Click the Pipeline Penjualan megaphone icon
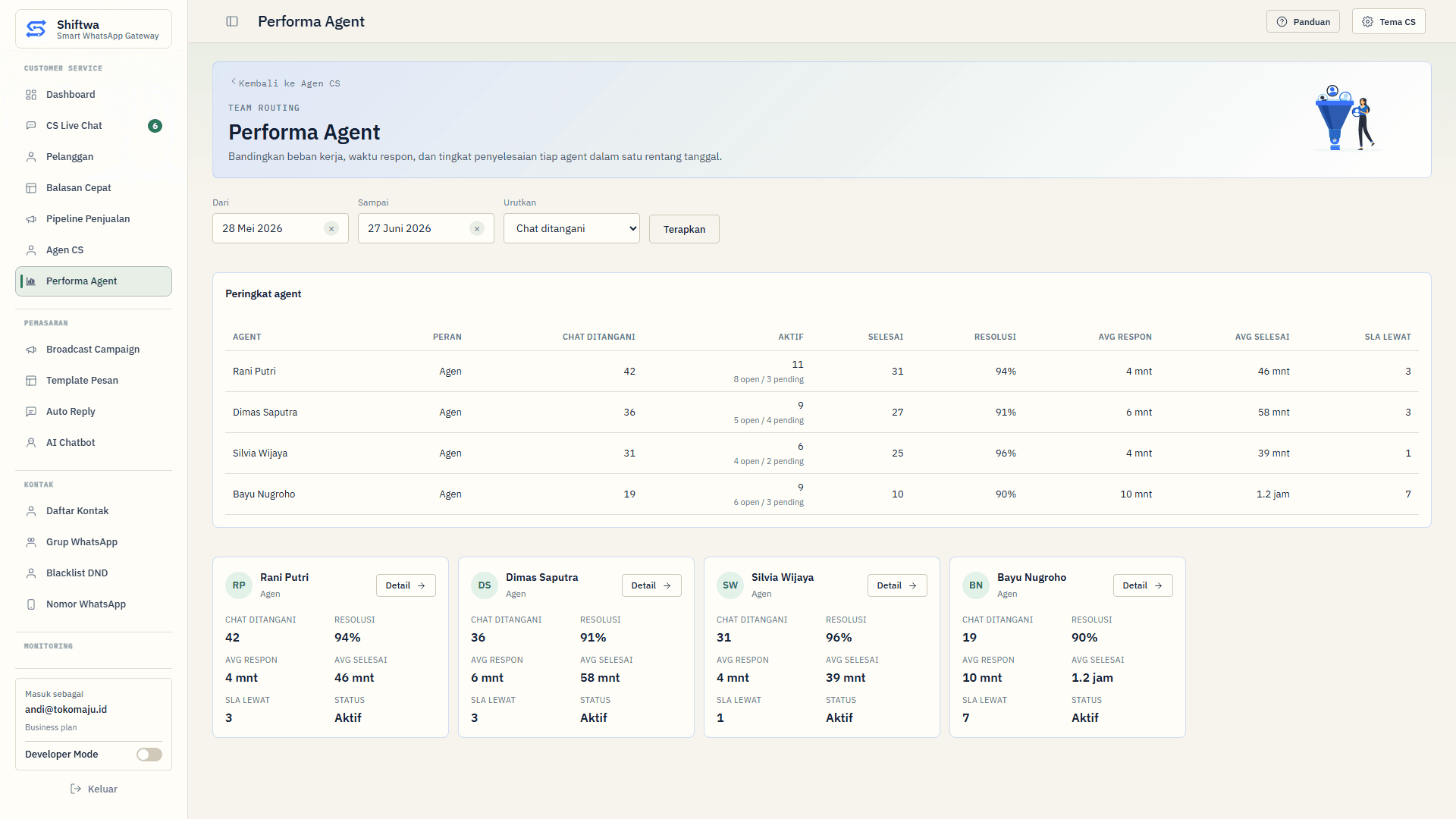 (x=31, y=219)
